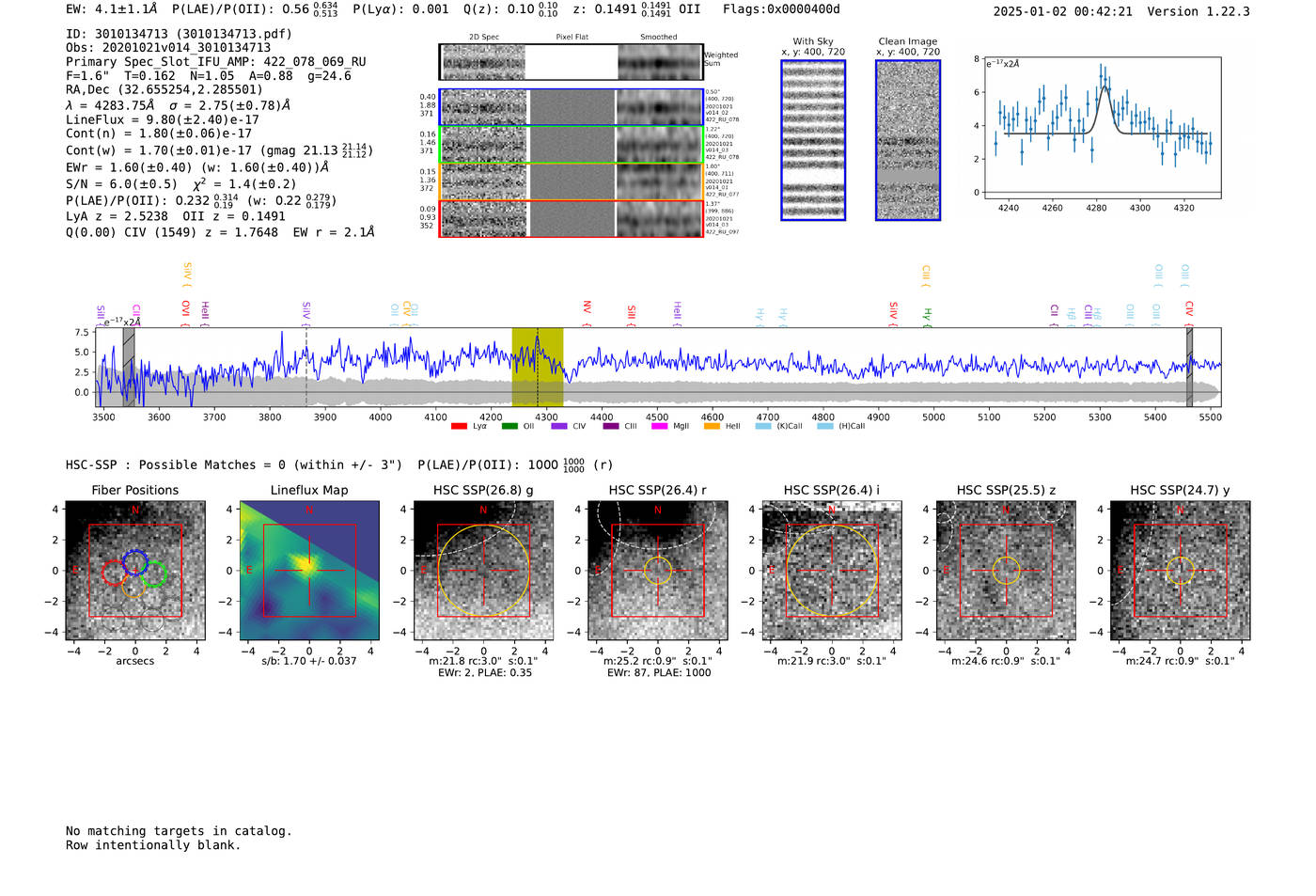The image size is (1316, 896).
Task: Click the No matching targets in catalog text
Action: (x=179, y=831)
